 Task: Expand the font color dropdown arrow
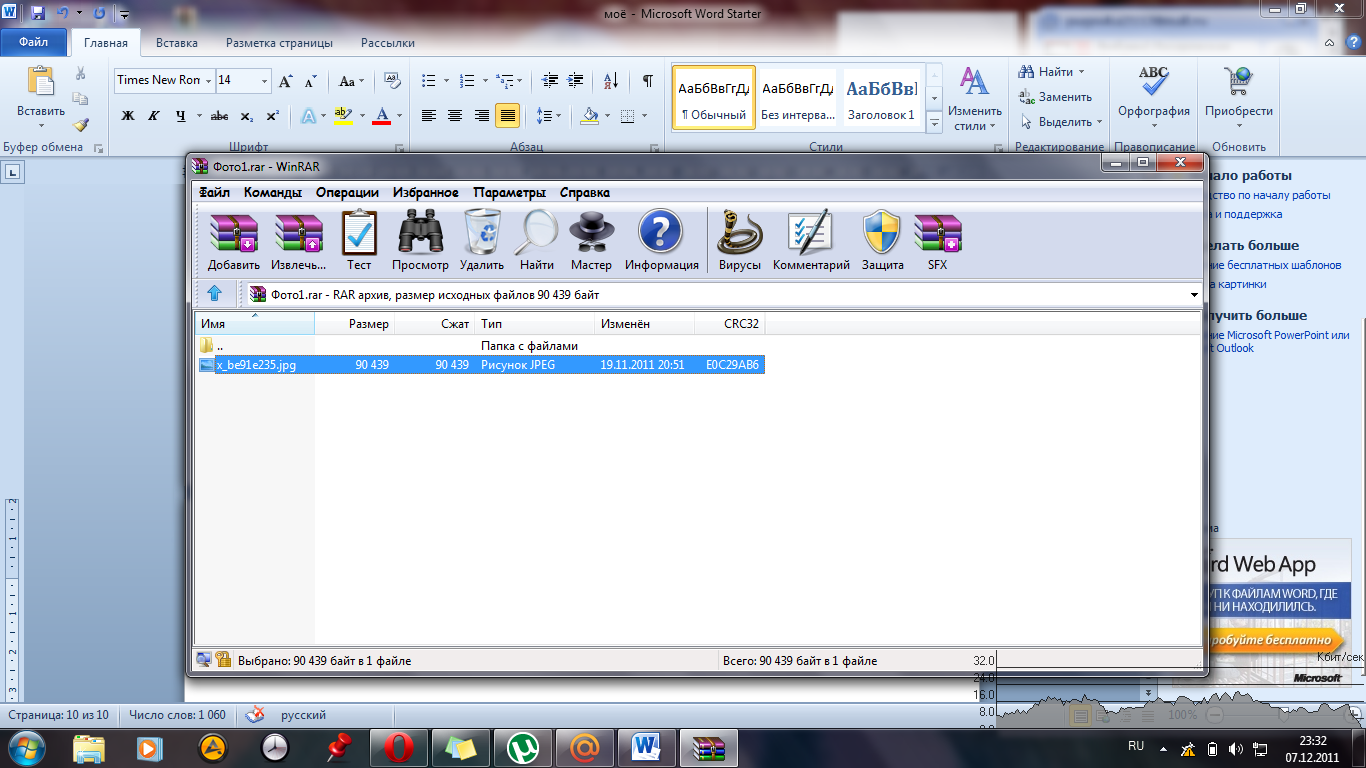(399, 116)
